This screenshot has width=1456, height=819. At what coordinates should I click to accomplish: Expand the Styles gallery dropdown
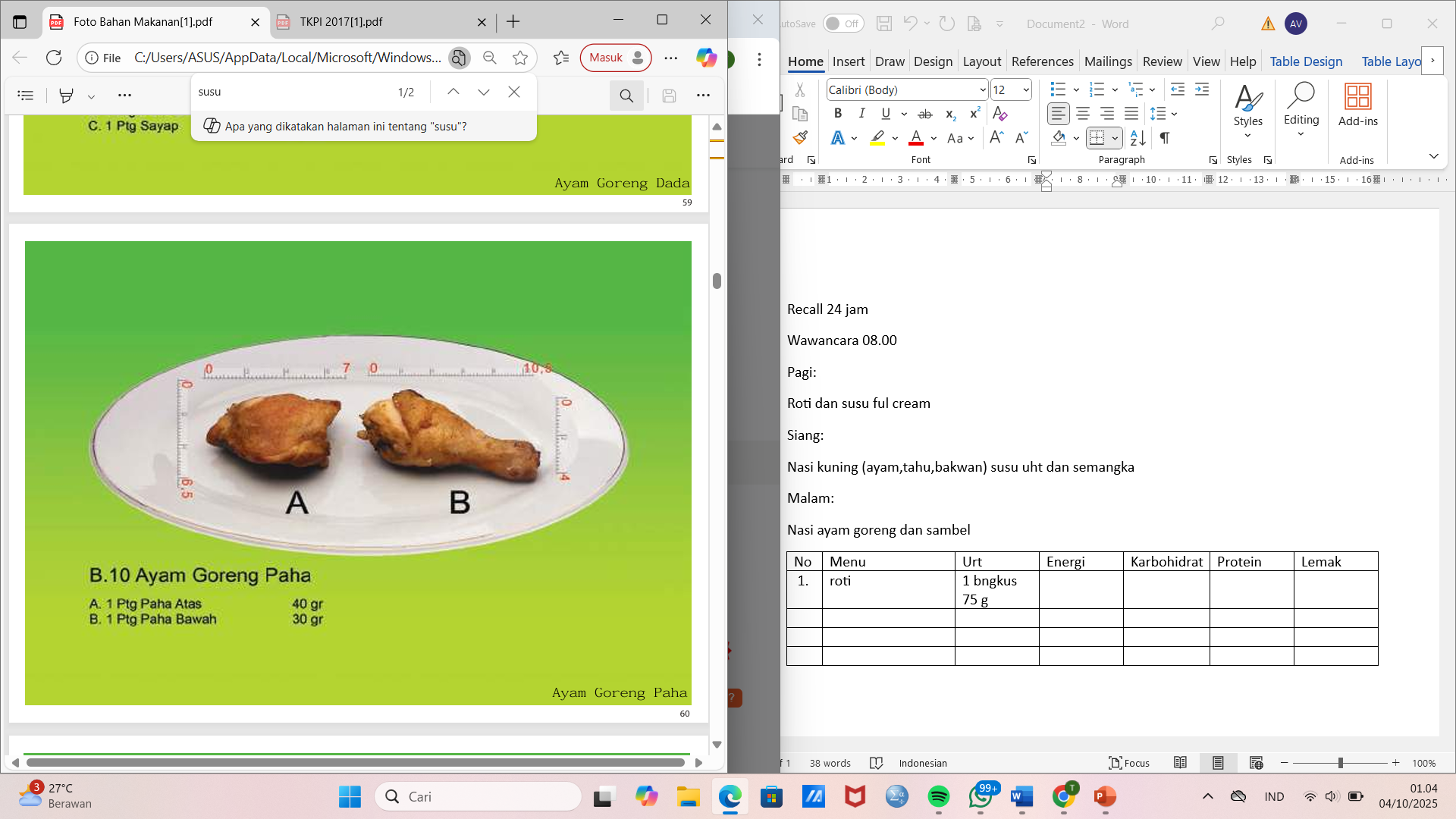(1247, 136)
